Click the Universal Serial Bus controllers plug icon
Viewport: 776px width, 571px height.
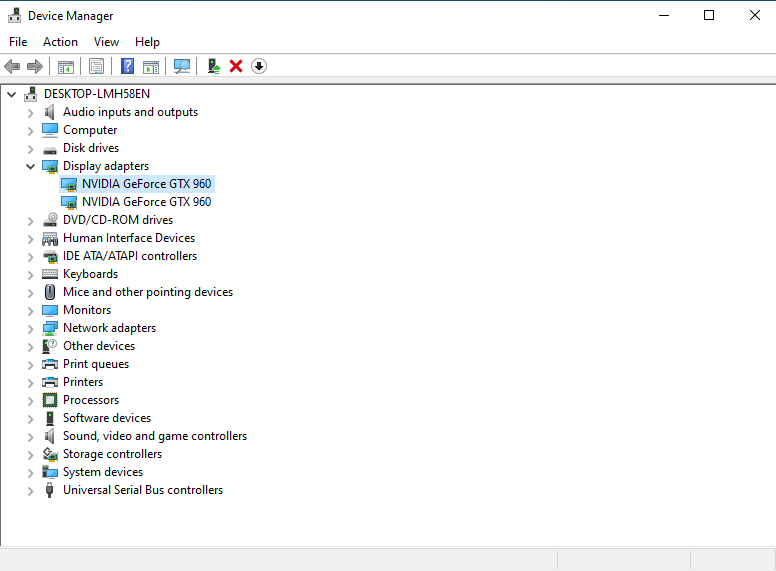click(49, 490)
